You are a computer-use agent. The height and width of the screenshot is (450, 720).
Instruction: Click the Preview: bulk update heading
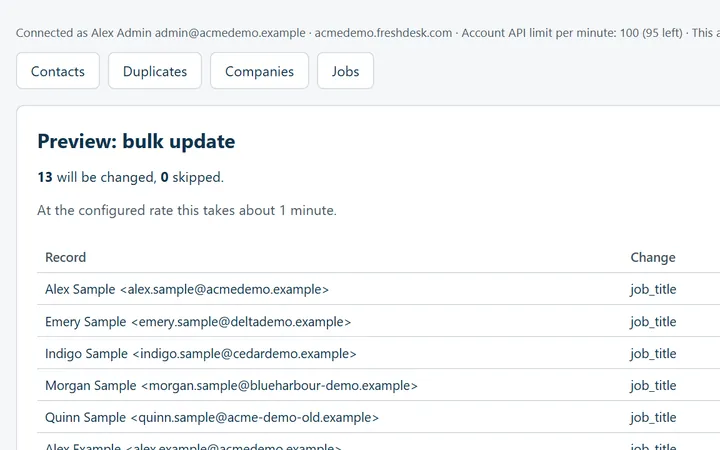click(136, 141)
